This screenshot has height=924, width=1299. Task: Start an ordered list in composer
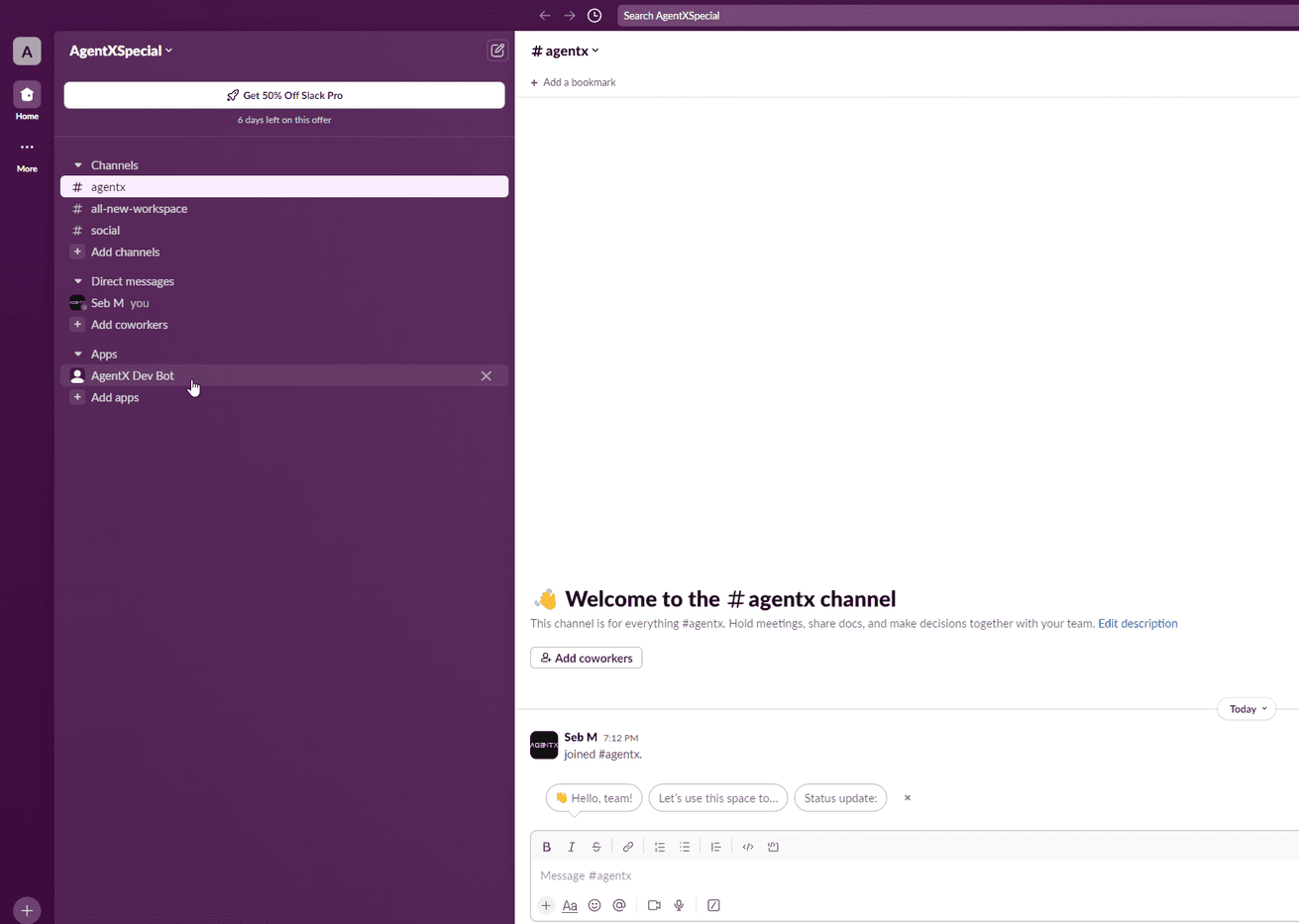[660, 847]
